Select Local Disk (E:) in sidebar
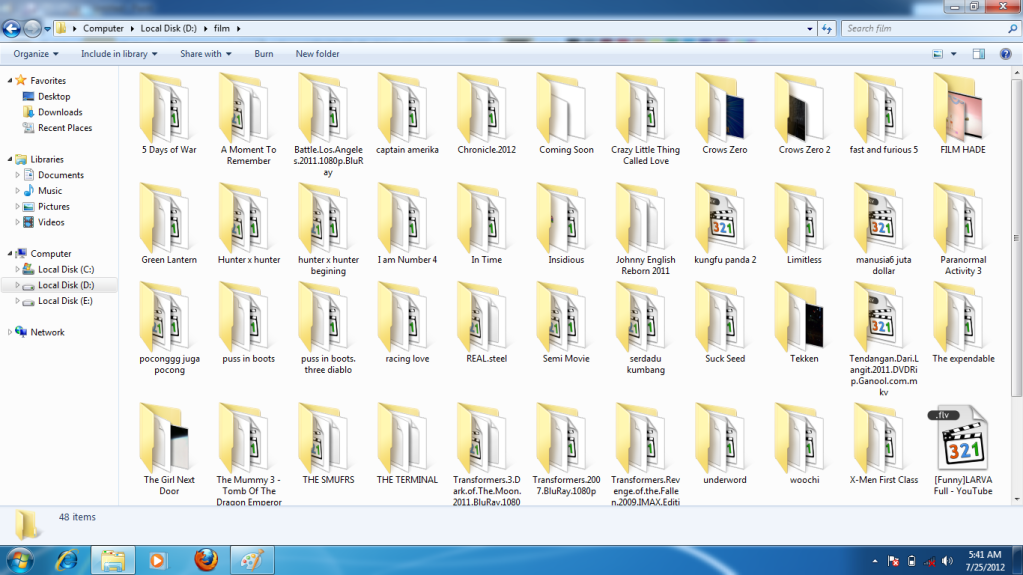This screenshot has height=575, width=1023. 65,301
